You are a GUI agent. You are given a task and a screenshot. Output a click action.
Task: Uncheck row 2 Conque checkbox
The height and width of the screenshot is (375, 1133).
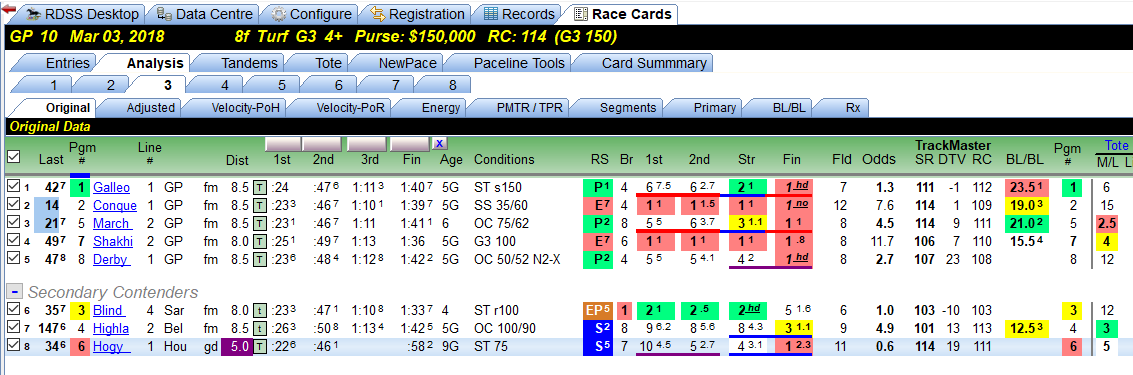(x=13, y=205)
